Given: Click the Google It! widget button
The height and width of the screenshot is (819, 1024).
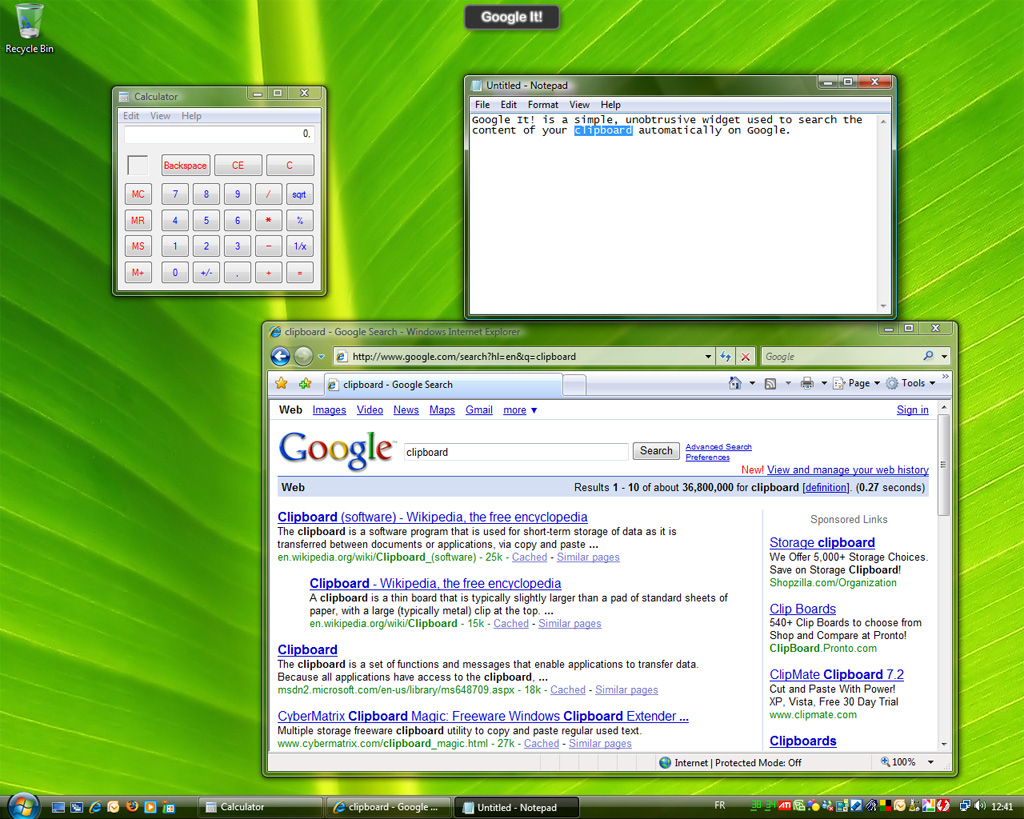Looking at the screenshot, I should 511,17.
